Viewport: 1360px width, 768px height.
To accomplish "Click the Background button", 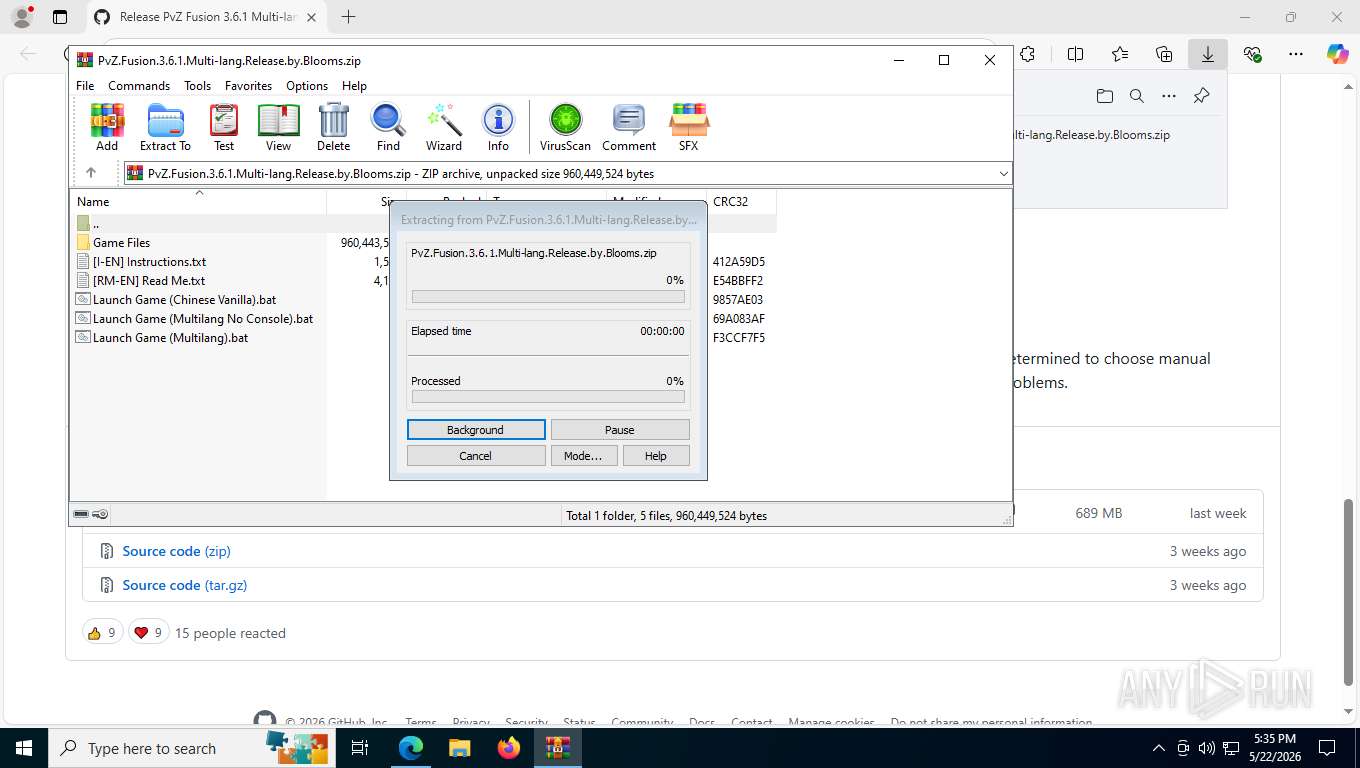I will (476, 429).
